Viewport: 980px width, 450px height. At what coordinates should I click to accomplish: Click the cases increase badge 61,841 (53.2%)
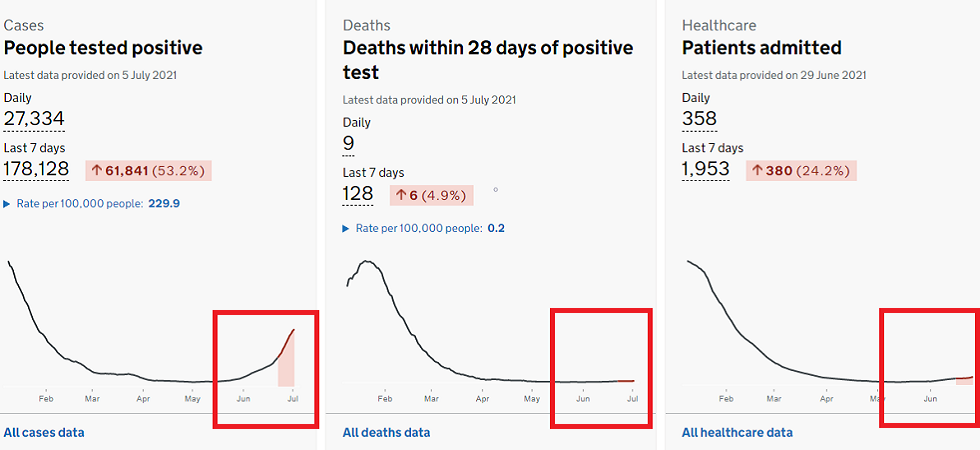149,171
